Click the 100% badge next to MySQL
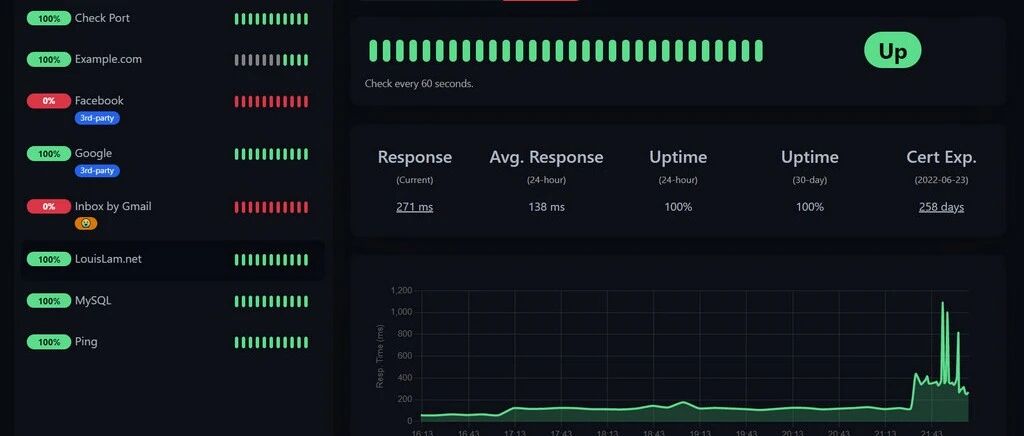This screenshot has height=436, width=1024. 48,301
